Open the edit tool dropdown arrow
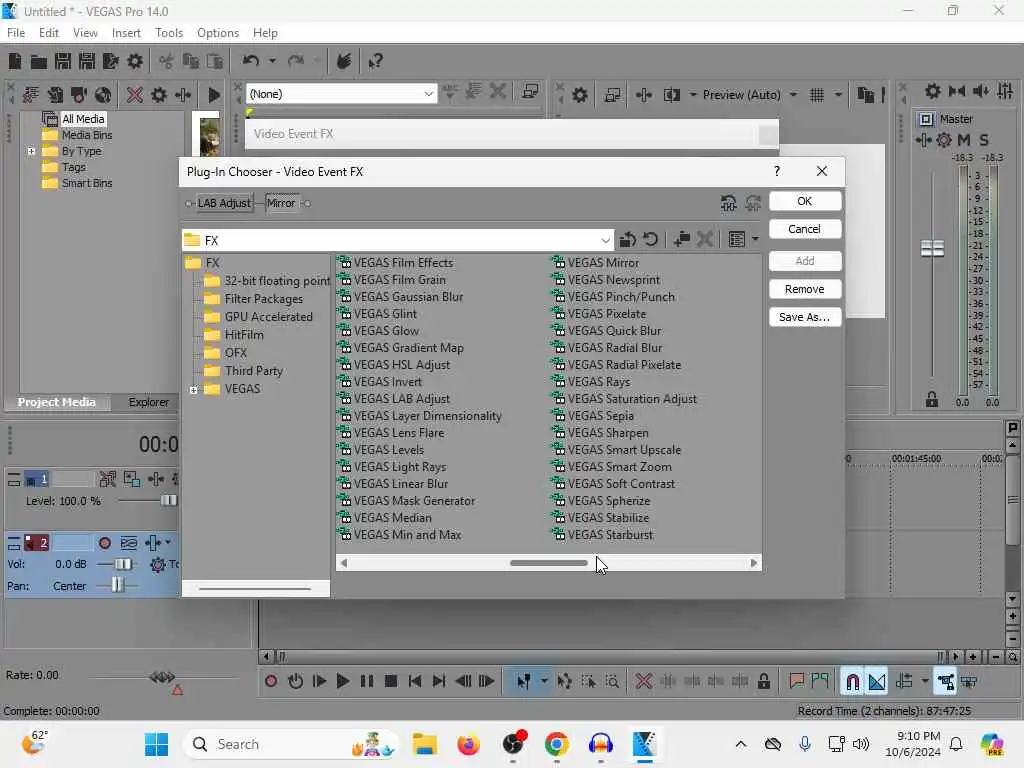The image size is (1024, 768). (543, 681)
